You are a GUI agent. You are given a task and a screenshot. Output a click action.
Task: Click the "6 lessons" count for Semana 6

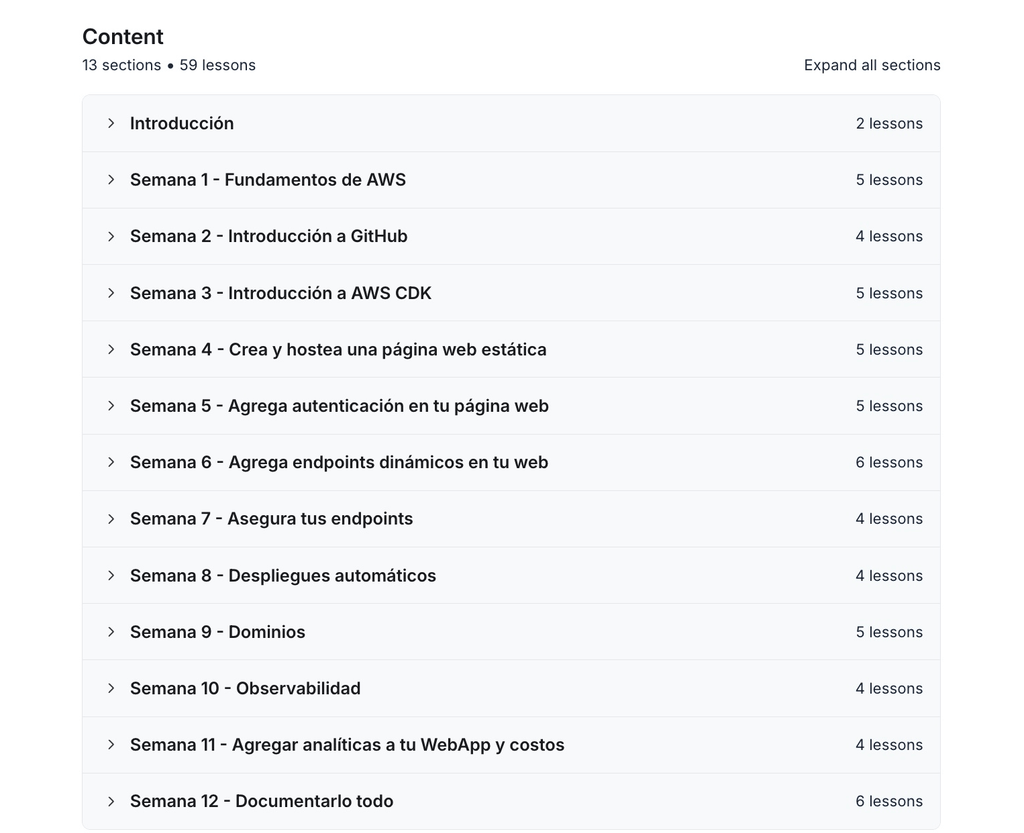(889, 462)
